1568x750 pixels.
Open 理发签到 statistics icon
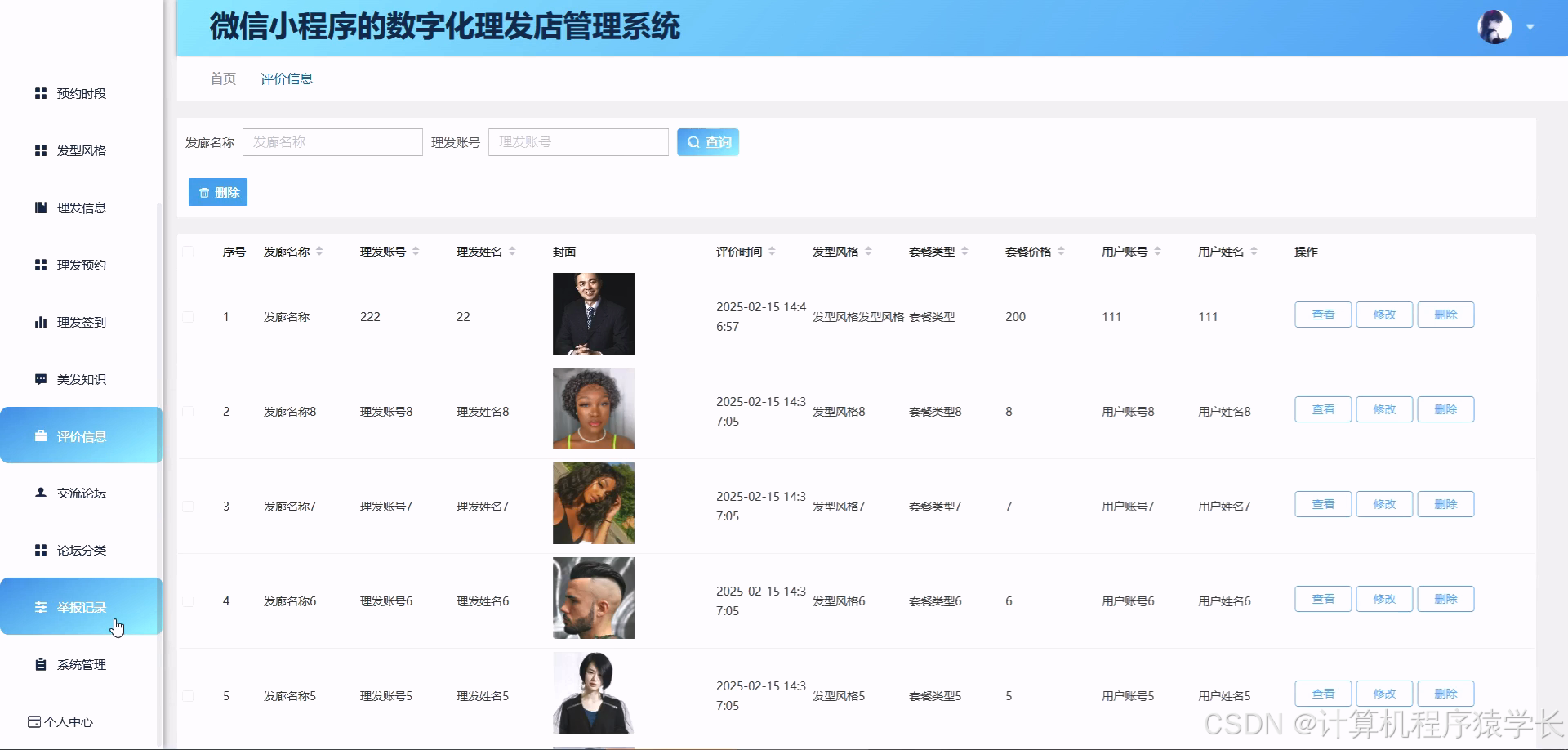click(x=41, y=322)
